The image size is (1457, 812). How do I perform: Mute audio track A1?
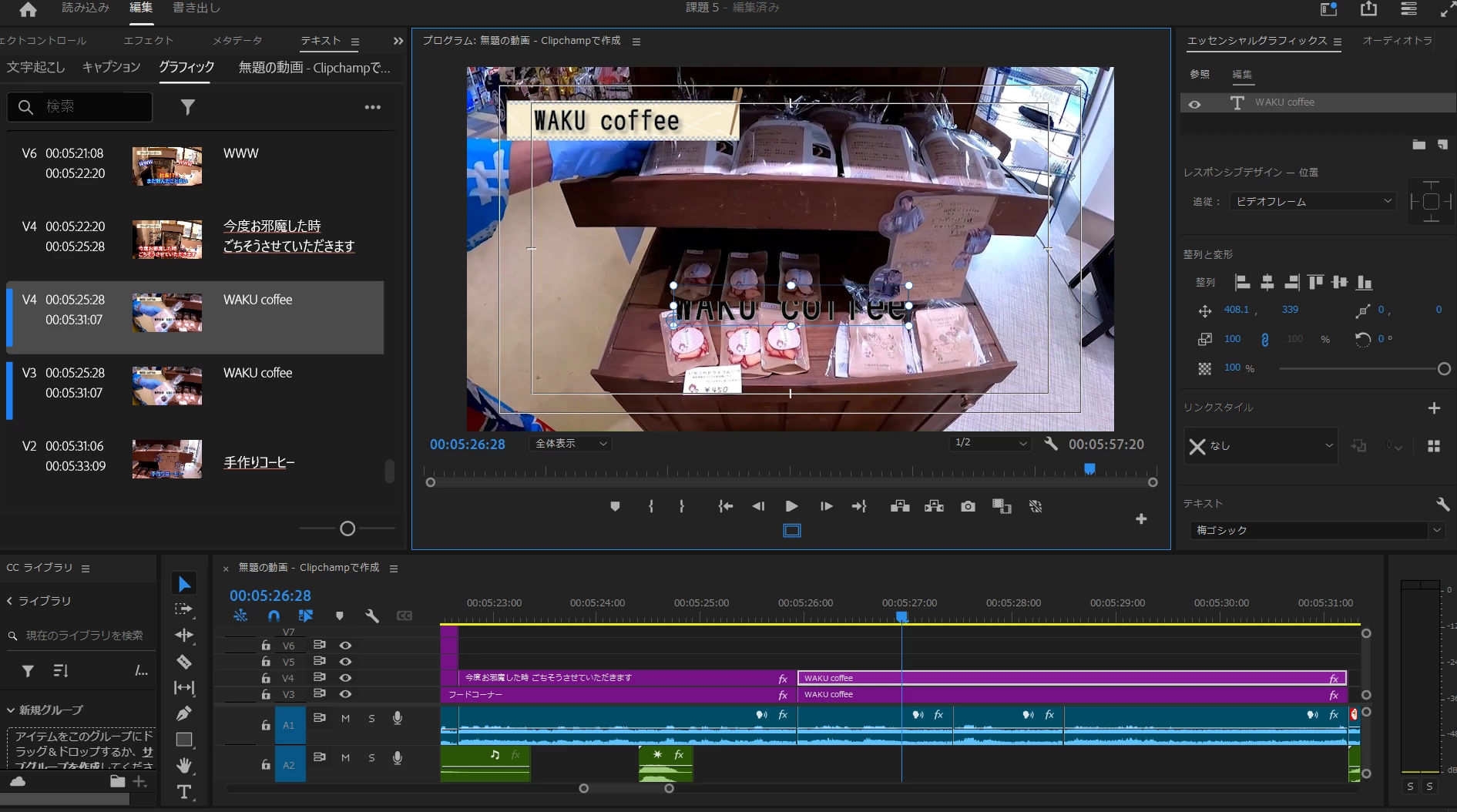click(x=345, y=718)
